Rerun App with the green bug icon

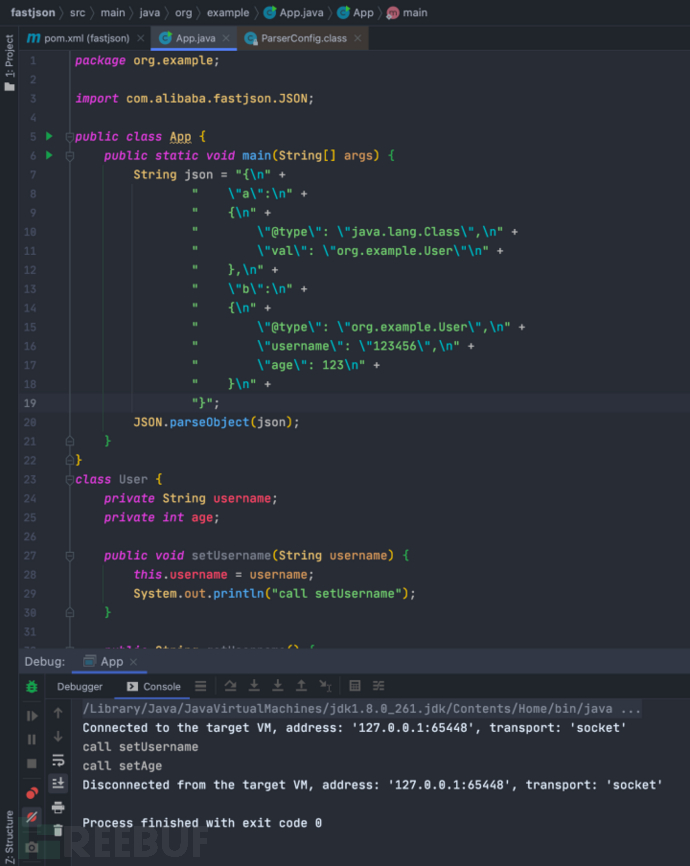(x=31, y=687)
